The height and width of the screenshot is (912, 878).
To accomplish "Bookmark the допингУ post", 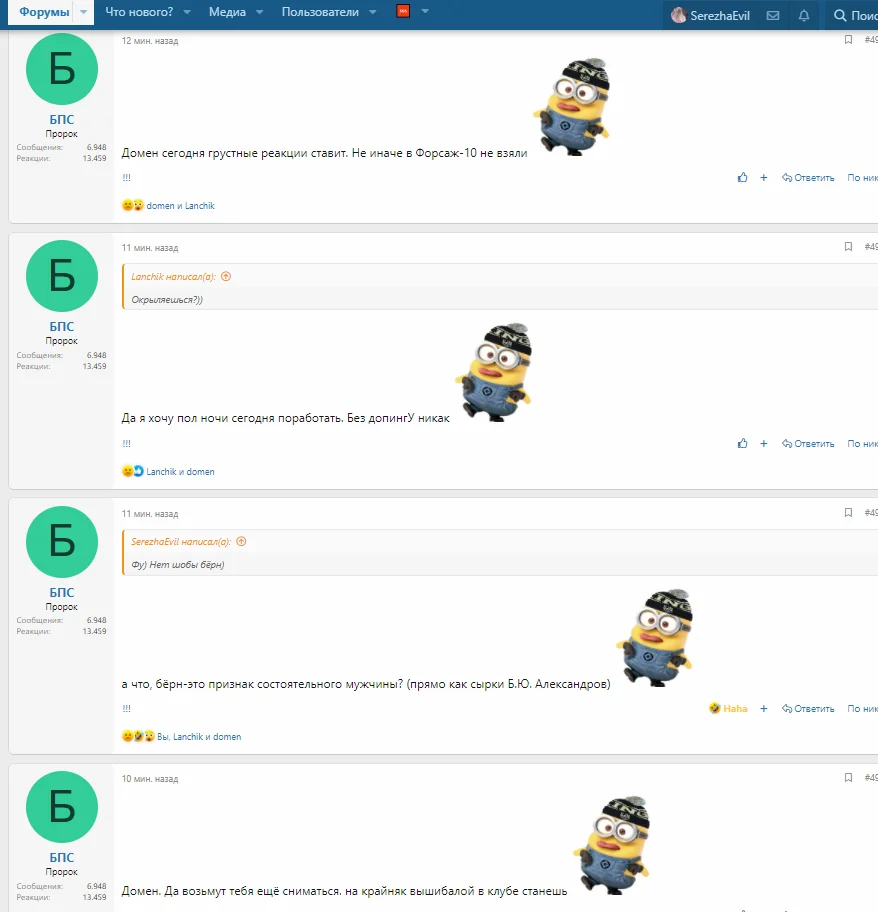I will 848,247.
